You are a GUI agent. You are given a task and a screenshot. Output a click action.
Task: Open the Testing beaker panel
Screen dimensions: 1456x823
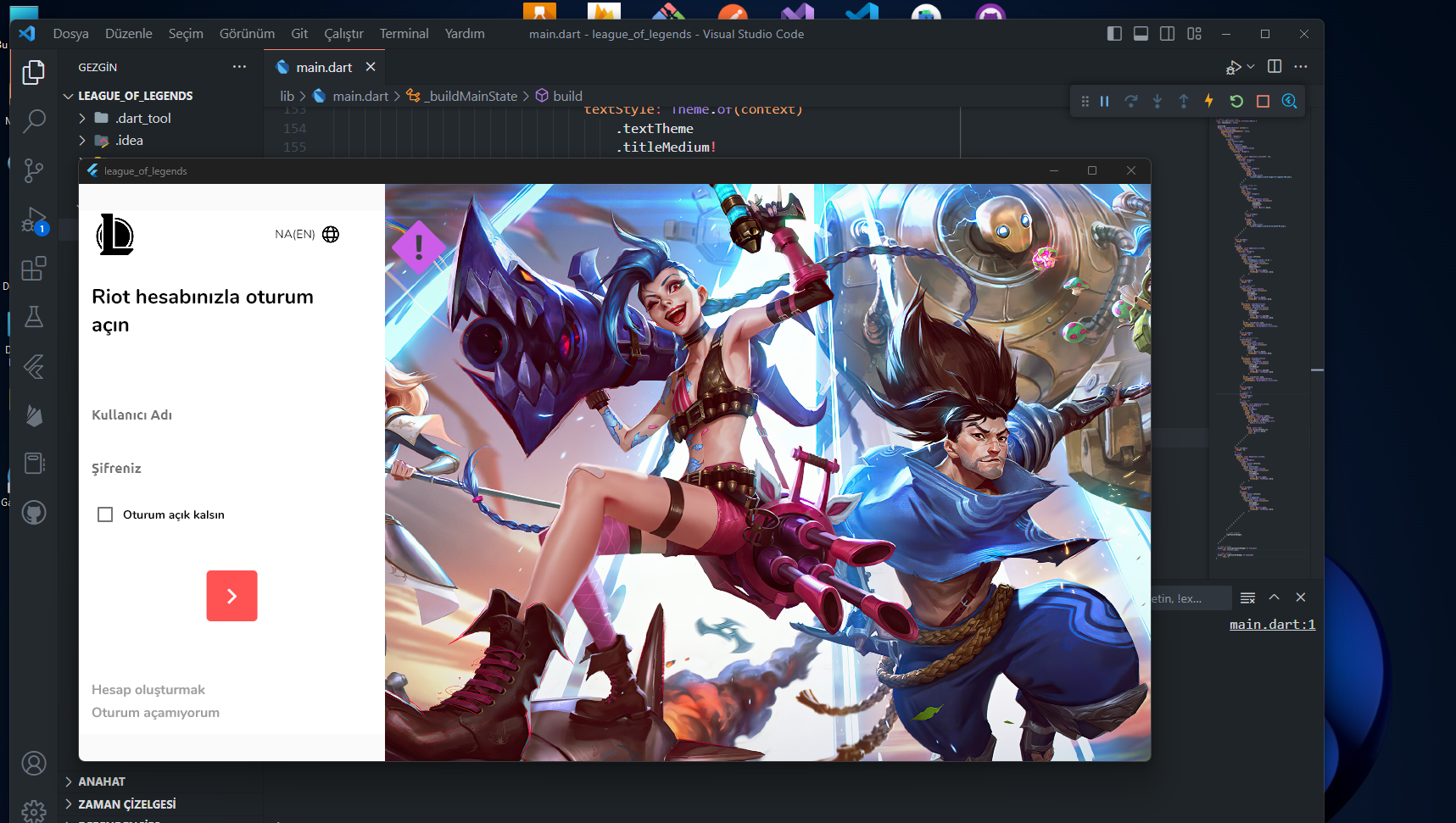34,317
